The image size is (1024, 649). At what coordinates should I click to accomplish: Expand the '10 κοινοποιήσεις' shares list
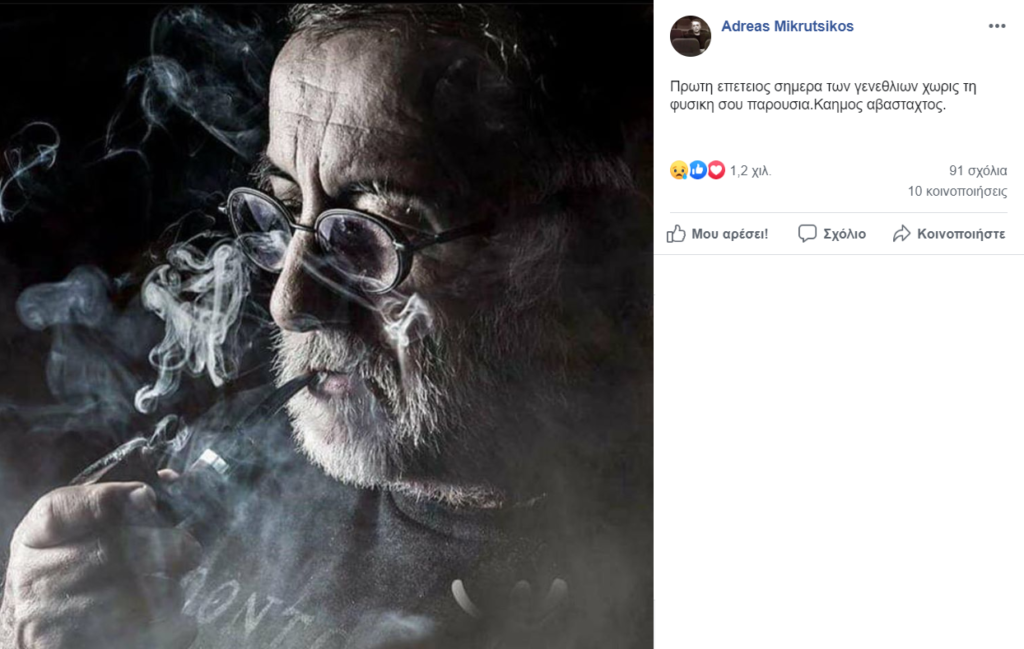pyautogui.click(x=957, y=191)
